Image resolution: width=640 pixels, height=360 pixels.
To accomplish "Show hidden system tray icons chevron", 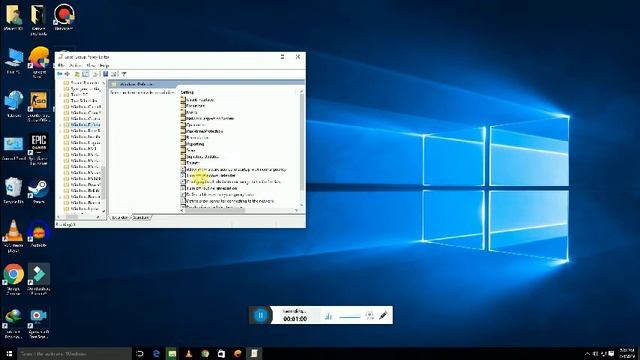I will [587, 353].
